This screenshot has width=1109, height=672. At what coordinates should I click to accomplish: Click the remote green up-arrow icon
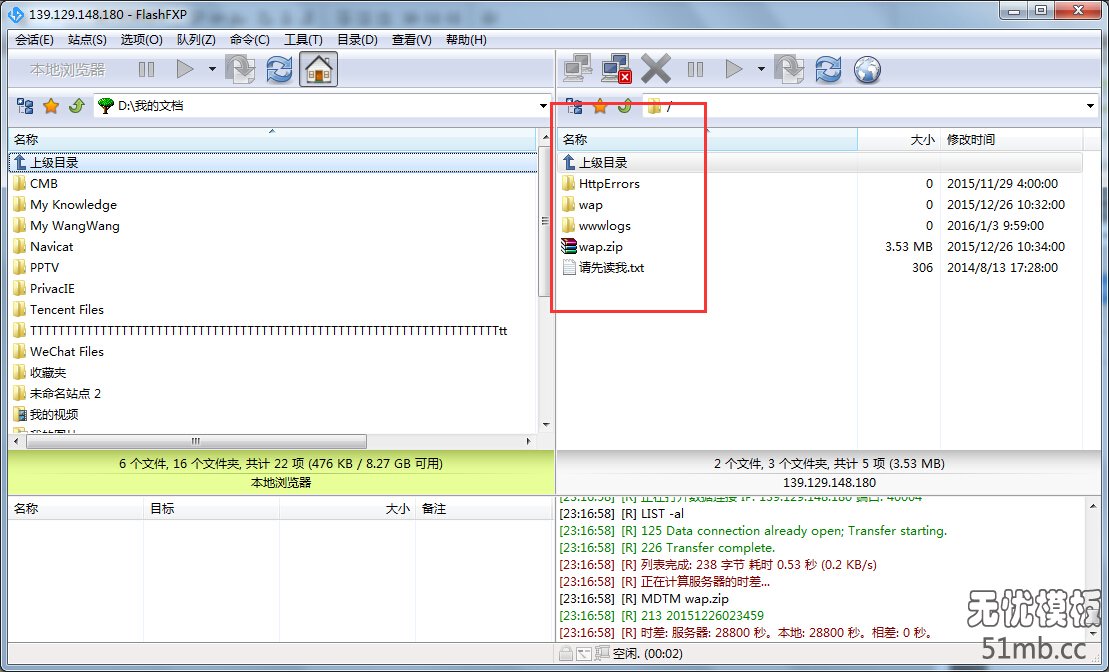625,106
